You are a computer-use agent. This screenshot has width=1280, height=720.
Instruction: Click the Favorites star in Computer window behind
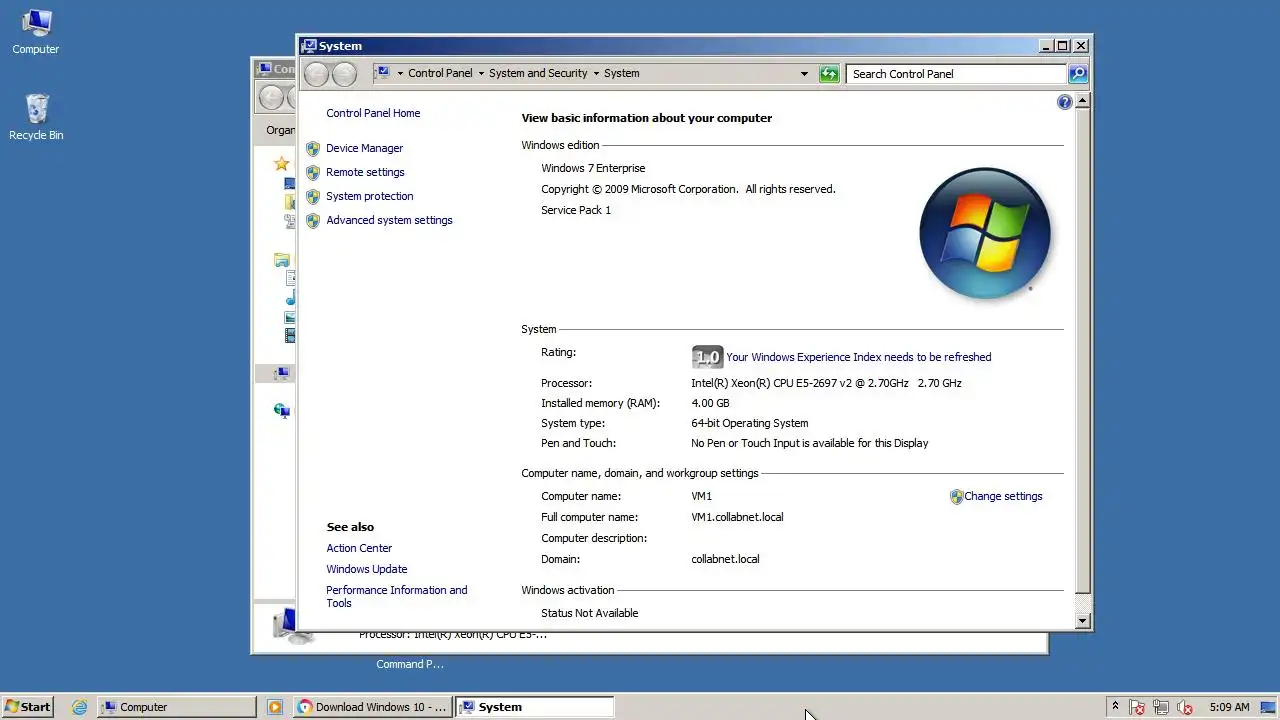[282, 164]
